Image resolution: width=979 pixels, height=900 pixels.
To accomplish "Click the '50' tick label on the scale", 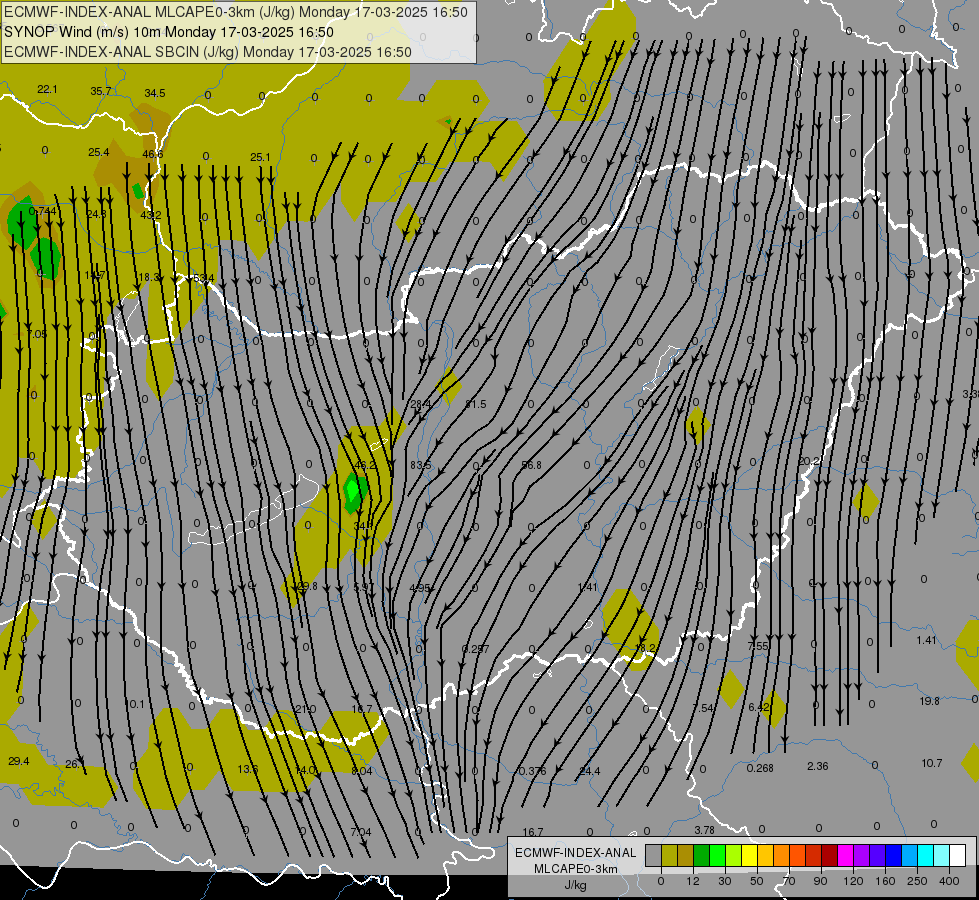I will point(757,881).
